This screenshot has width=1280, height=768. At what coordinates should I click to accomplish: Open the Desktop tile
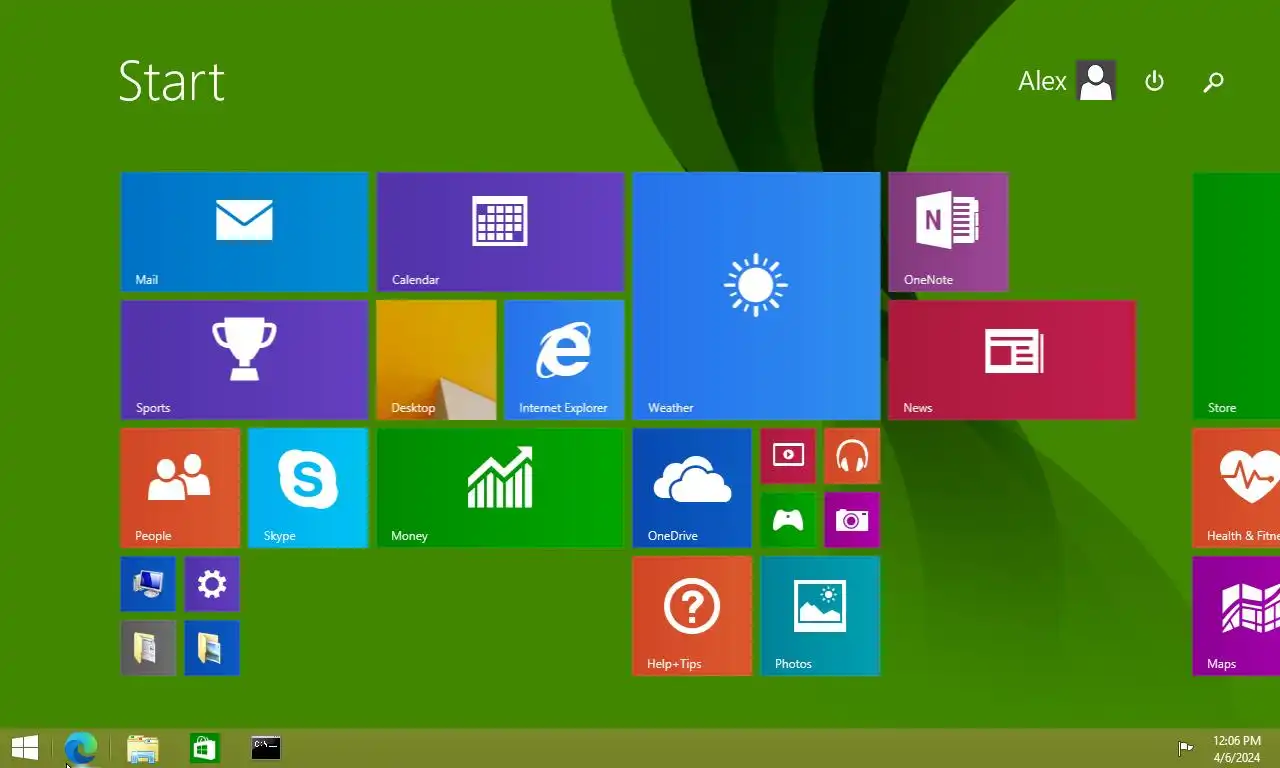tap(436, 360)
